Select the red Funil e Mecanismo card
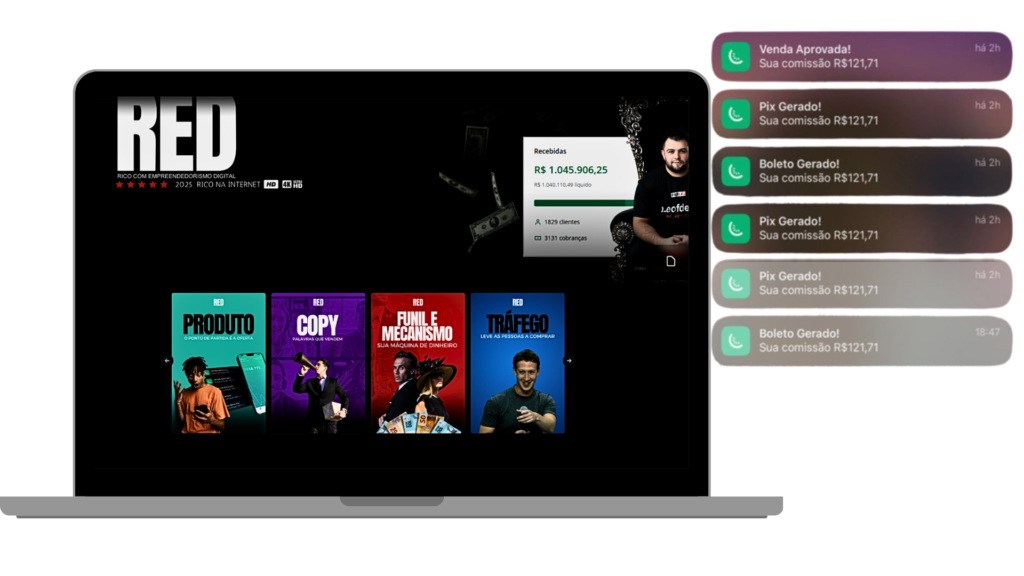Viewport: 1024px width, 576px height. [417, 363]
